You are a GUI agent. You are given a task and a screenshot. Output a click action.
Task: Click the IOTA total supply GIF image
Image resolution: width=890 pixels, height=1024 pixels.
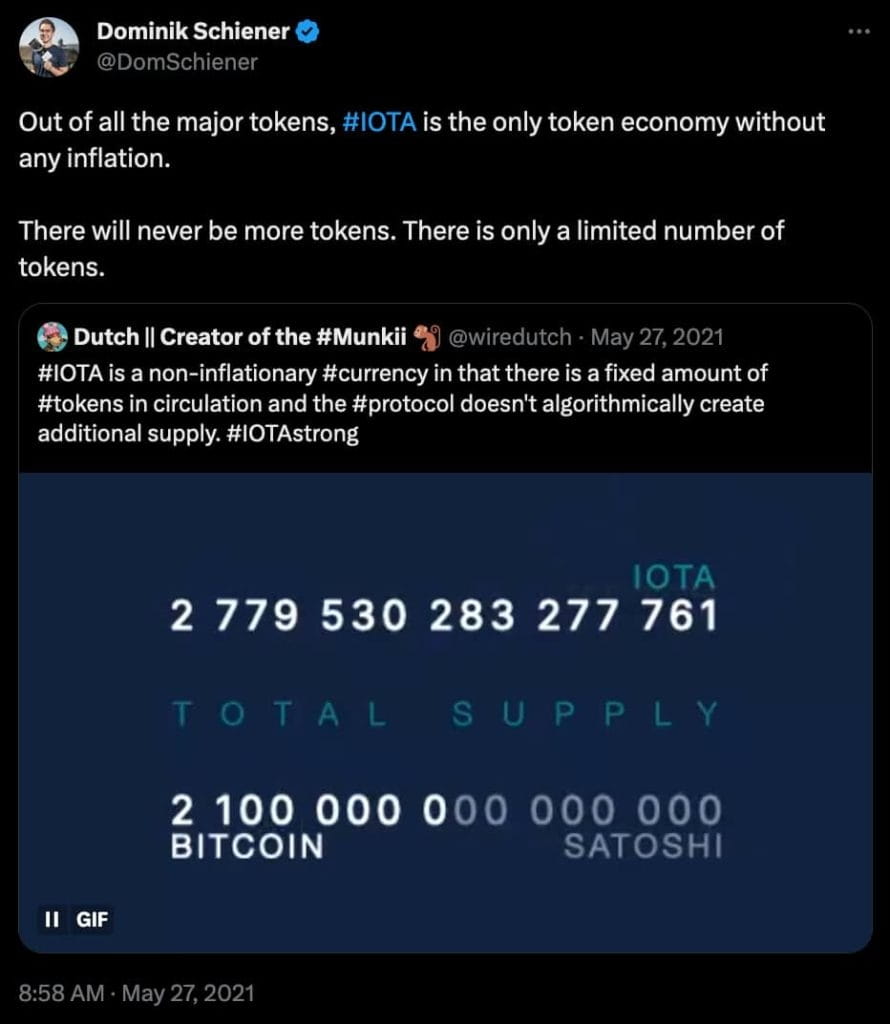[444, 700]
